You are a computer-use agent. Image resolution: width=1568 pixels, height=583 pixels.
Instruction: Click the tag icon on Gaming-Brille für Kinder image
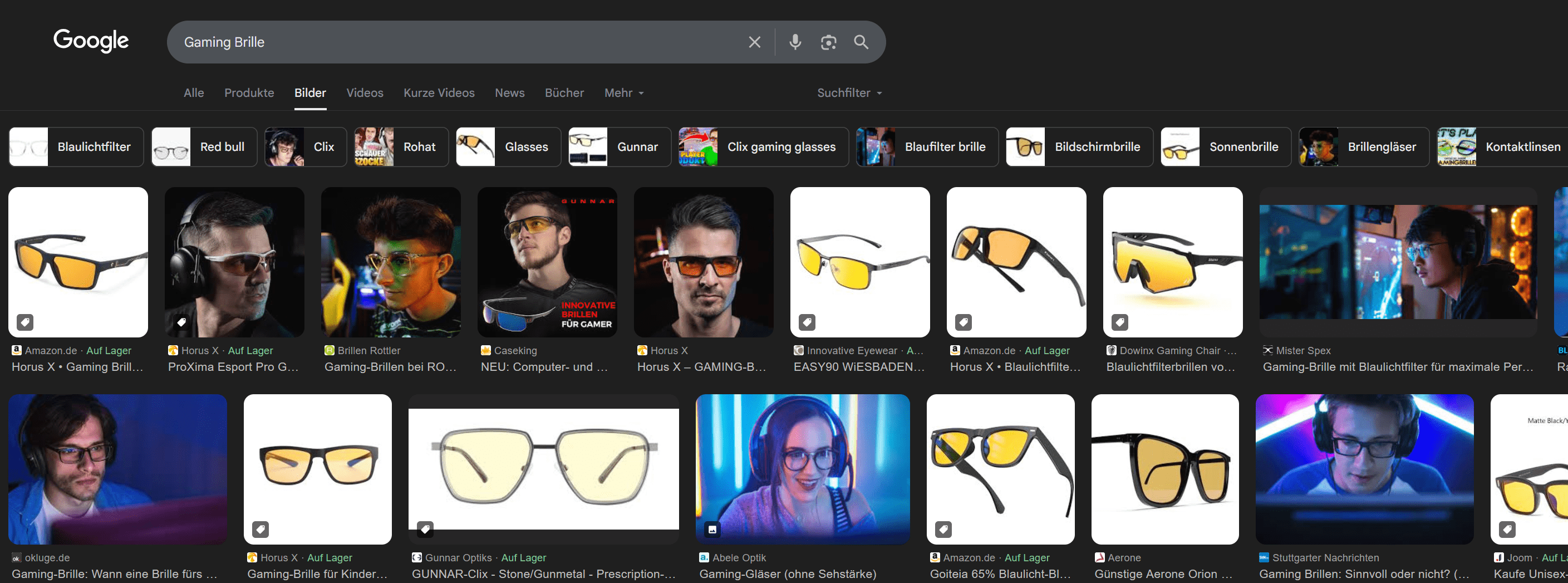[x=260, y=529]
